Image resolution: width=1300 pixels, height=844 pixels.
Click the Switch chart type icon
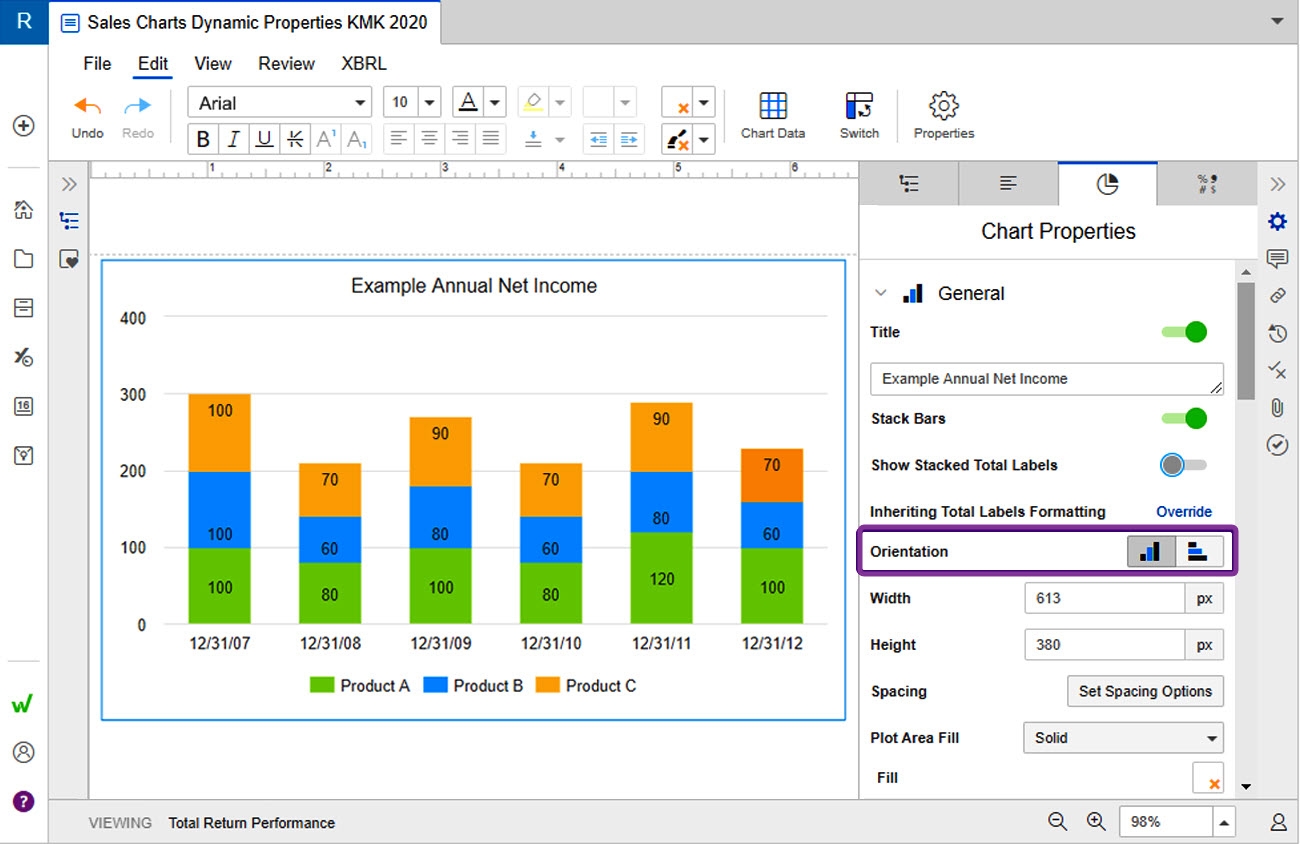point(858,113)
